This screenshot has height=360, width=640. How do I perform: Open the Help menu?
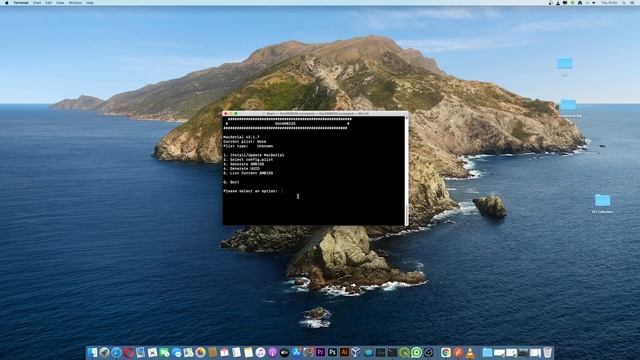(x=90, y=2)
